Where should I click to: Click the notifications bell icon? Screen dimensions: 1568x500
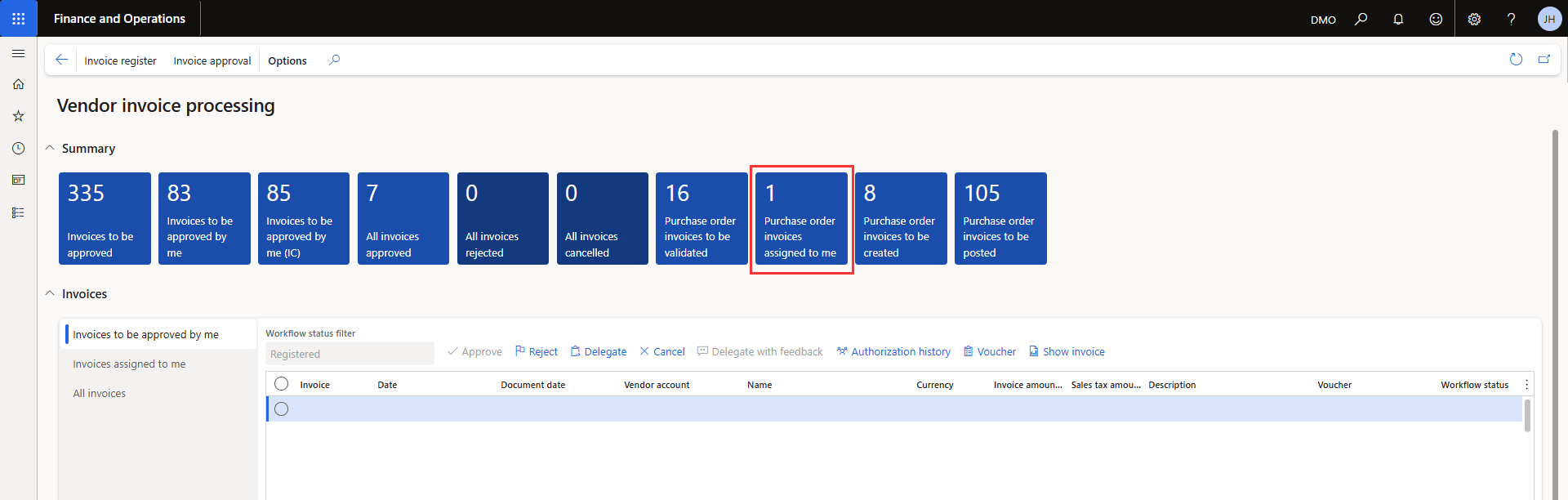(x=1398, y=19)
